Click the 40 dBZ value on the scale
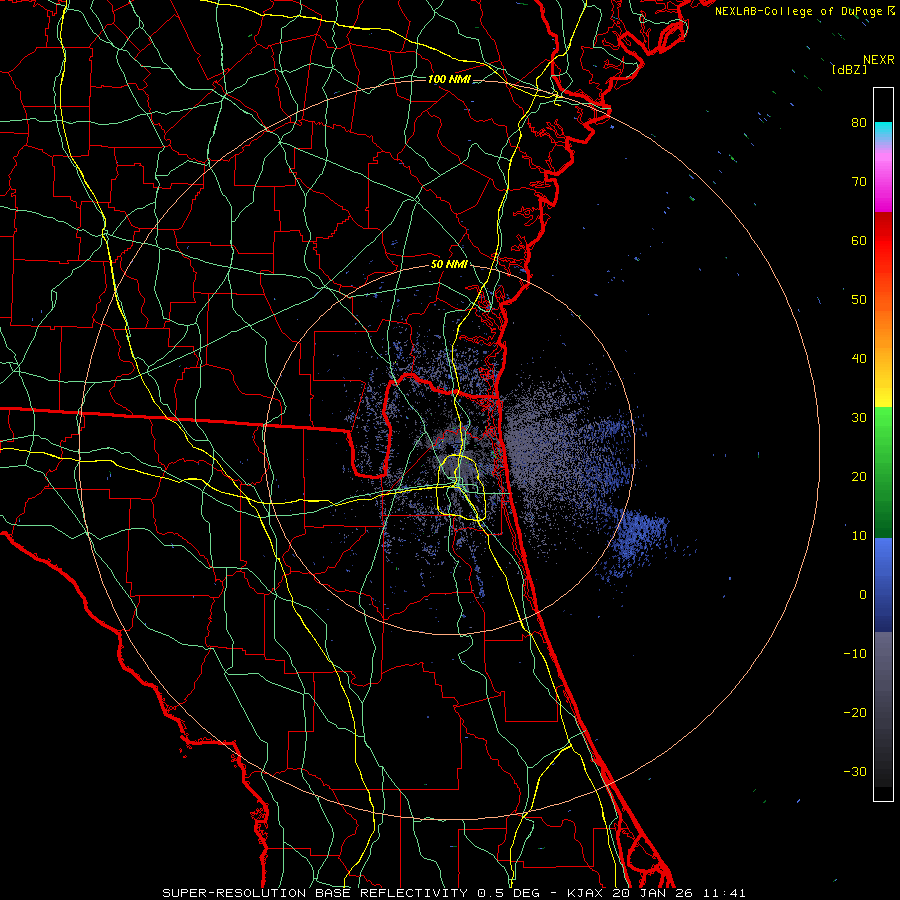 [859, 359]
